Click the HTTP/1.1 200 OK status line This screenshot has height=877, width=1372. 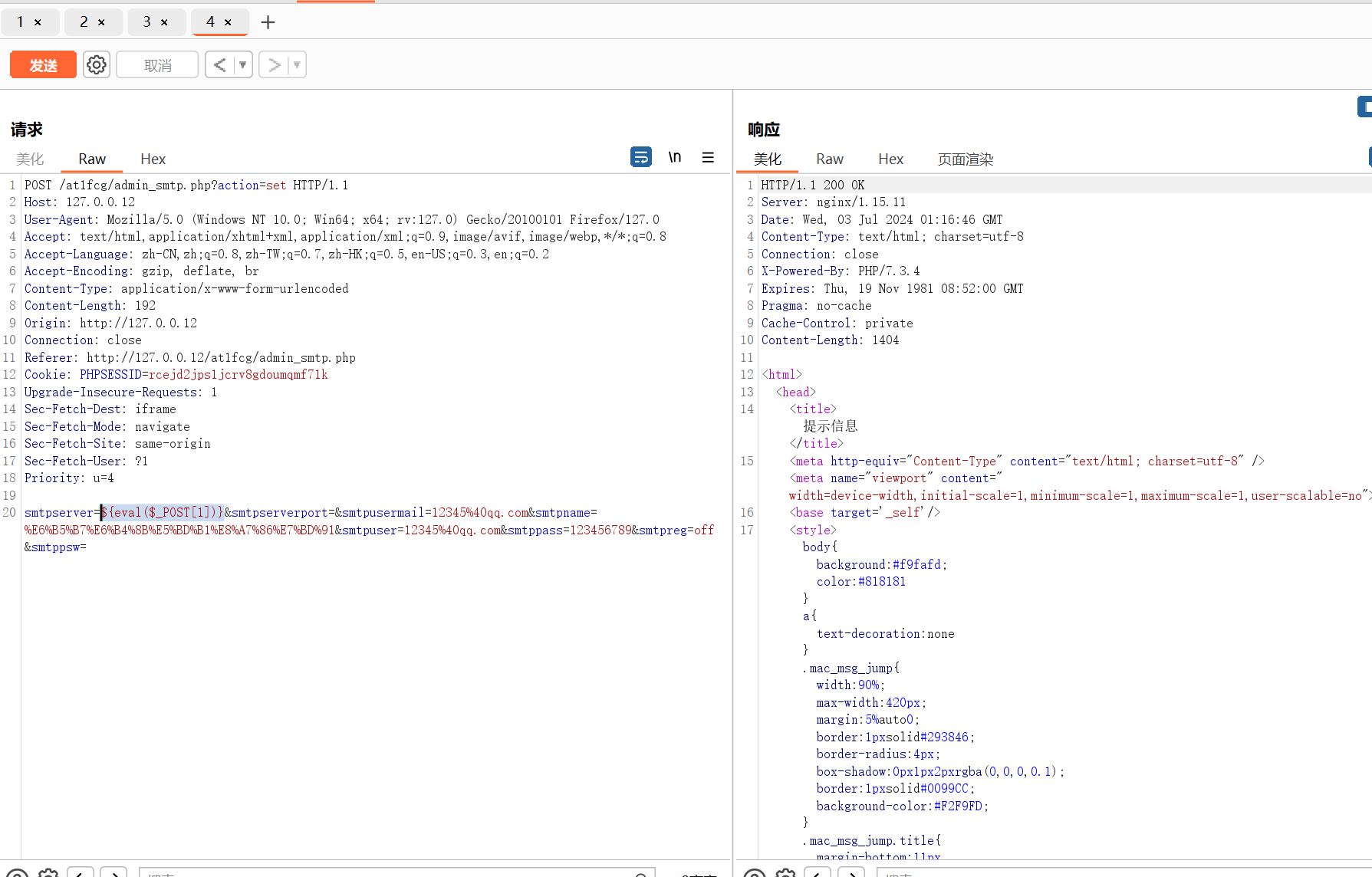point(813,185)
